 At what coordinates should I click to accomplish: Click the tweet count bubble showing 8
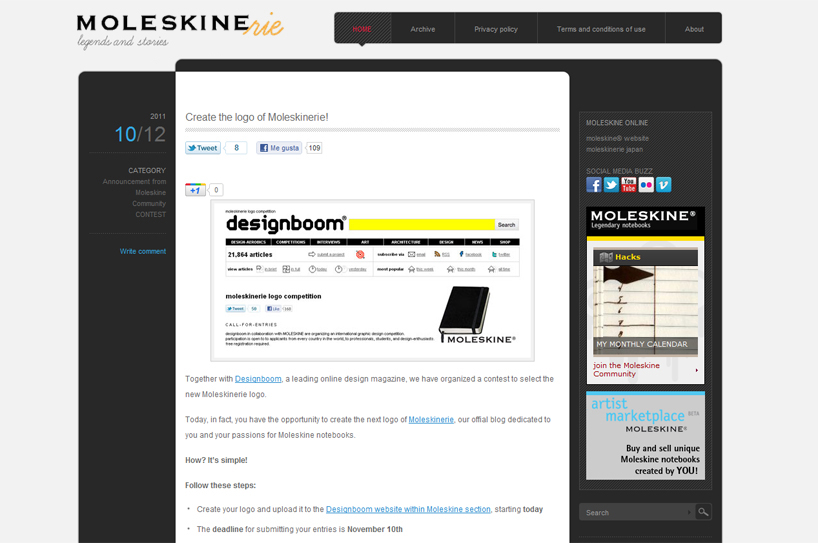click(x=236, y=148)
